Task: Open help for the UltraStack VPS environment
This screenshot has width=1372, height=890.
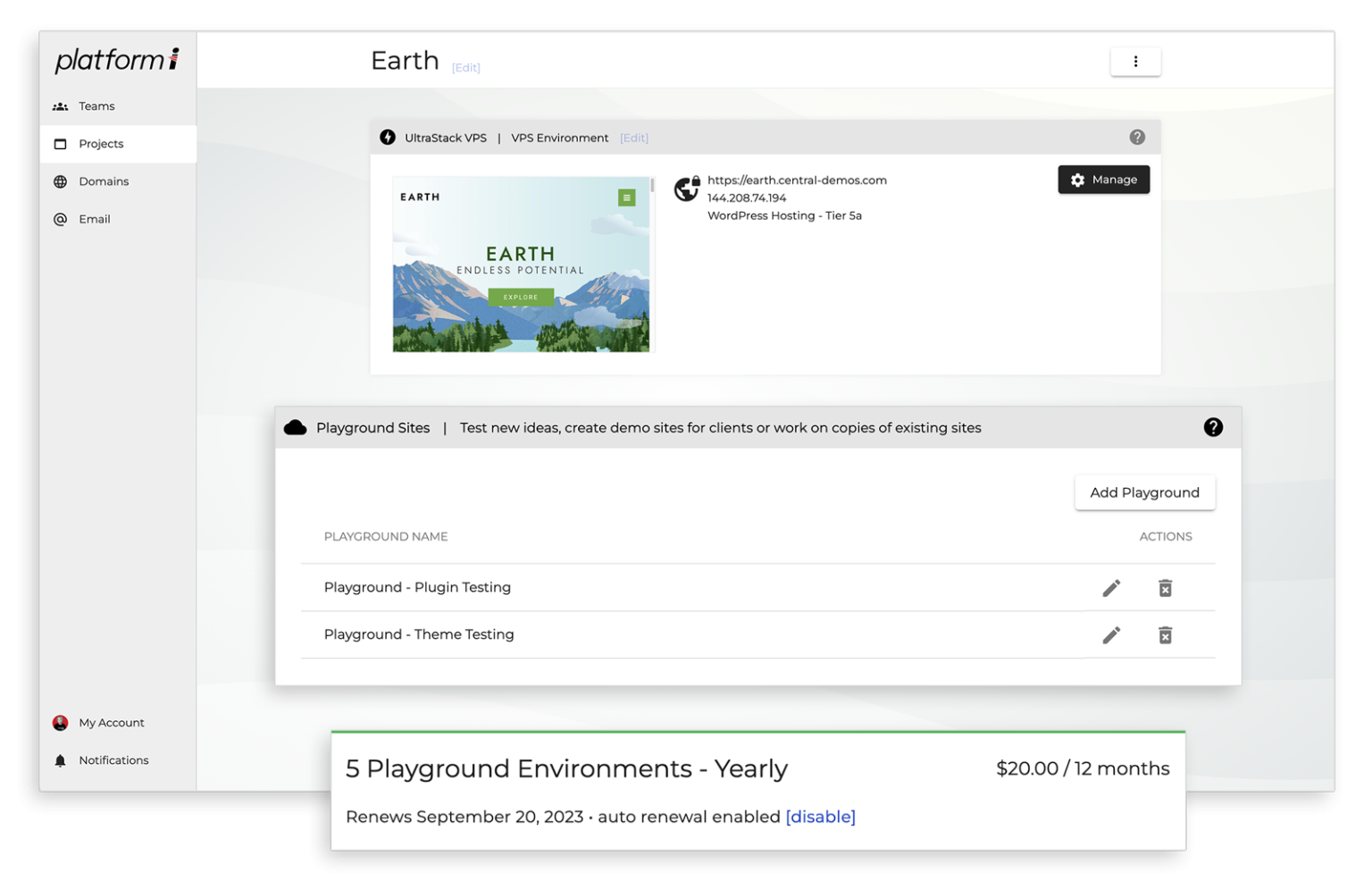Action: click(x=1137, y=137)
